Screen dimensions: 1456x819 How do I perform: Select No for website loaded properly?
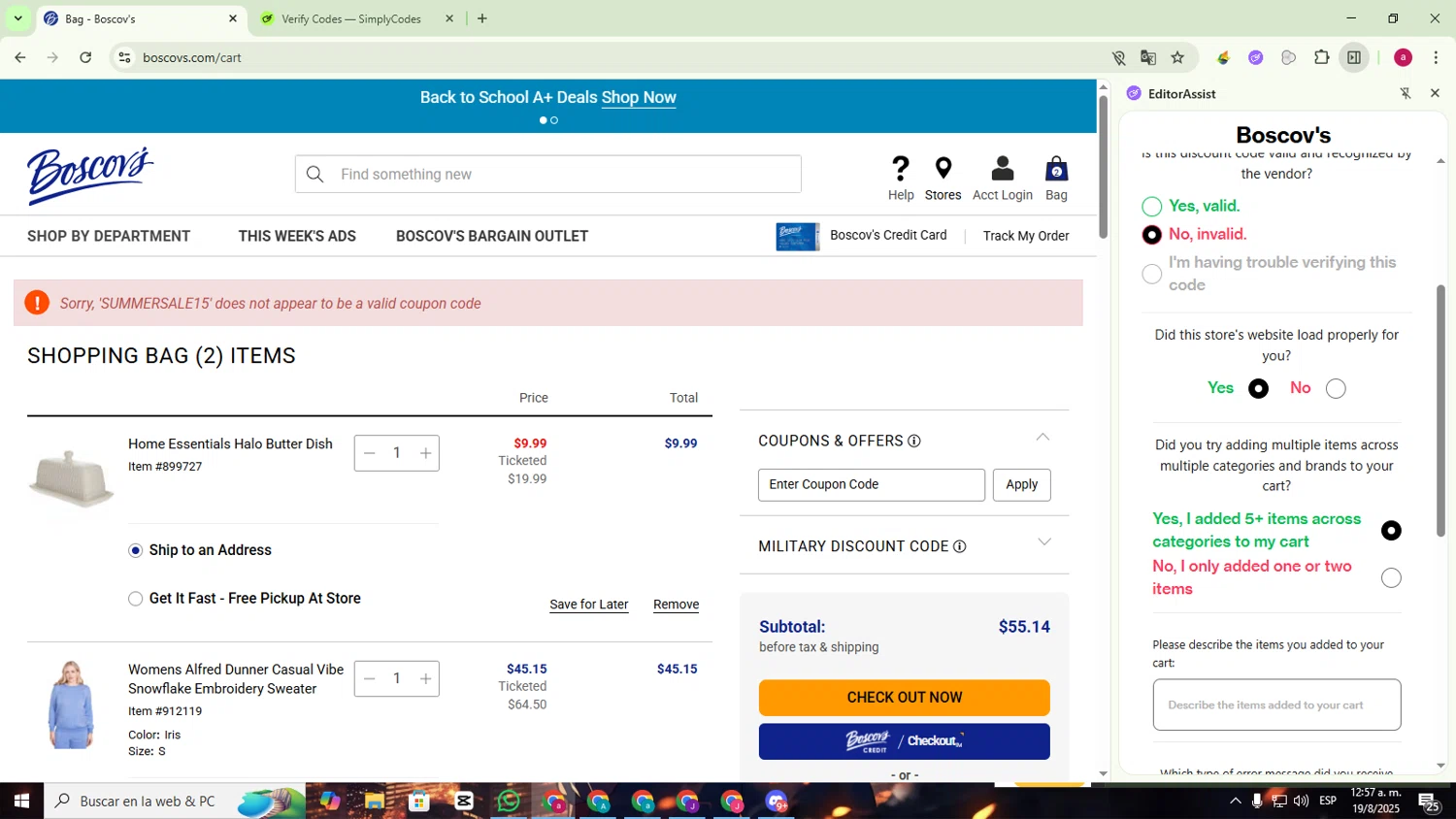(1336, 388)
